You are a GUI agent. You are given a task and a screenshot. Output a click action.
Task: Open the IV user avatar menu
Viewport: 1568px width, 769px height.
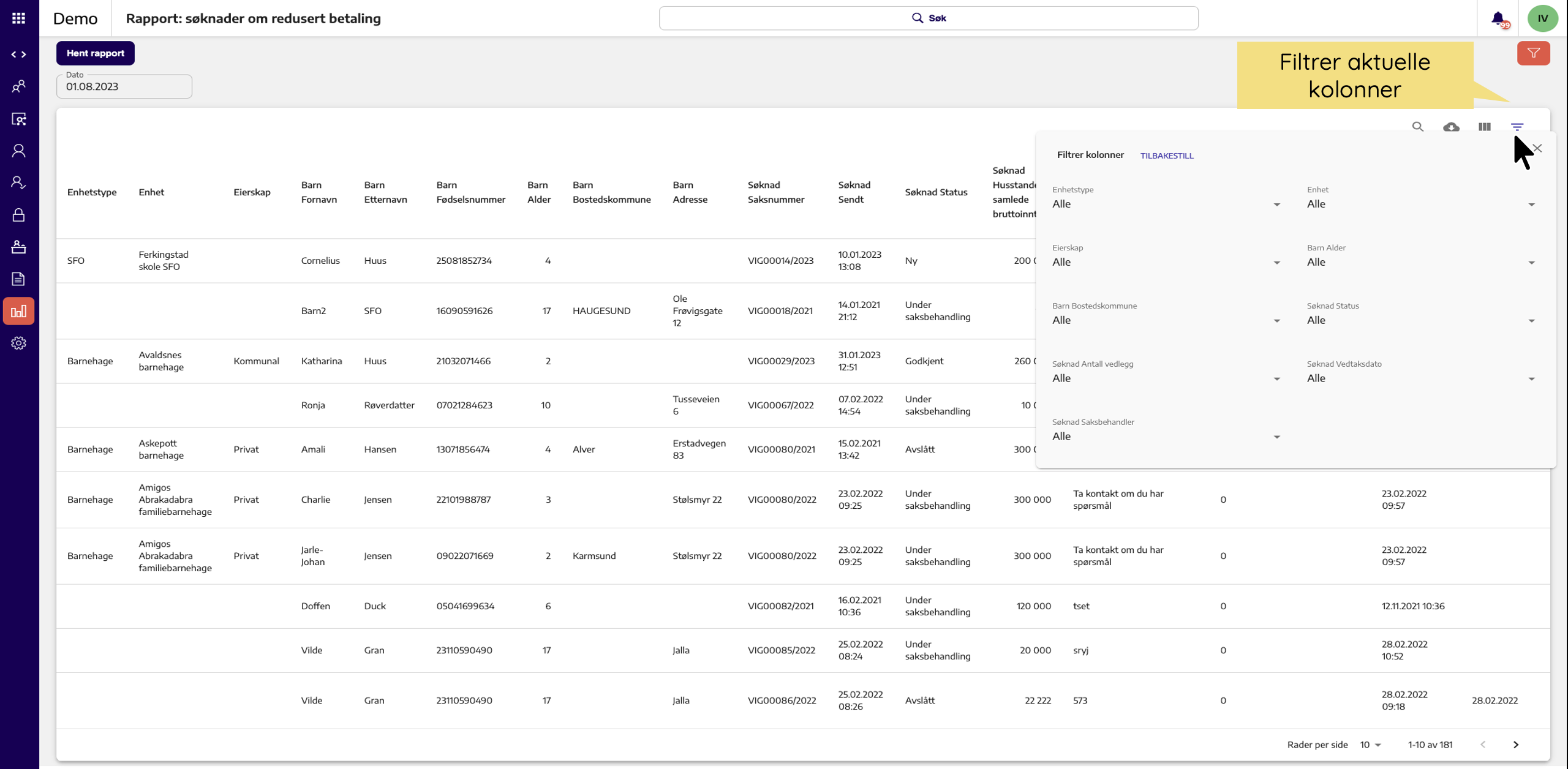coord(1543,18)
